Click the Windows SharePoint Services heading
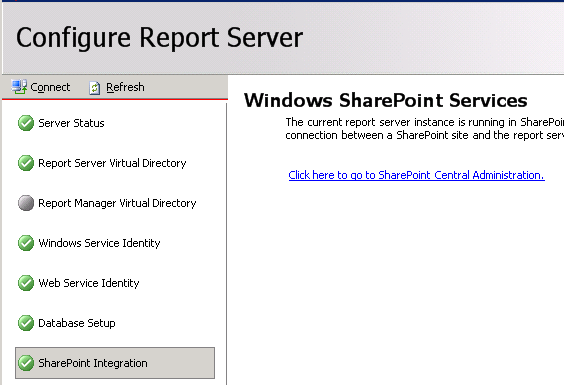The height and width of the screenshot is (385, 564). point(386,100)
